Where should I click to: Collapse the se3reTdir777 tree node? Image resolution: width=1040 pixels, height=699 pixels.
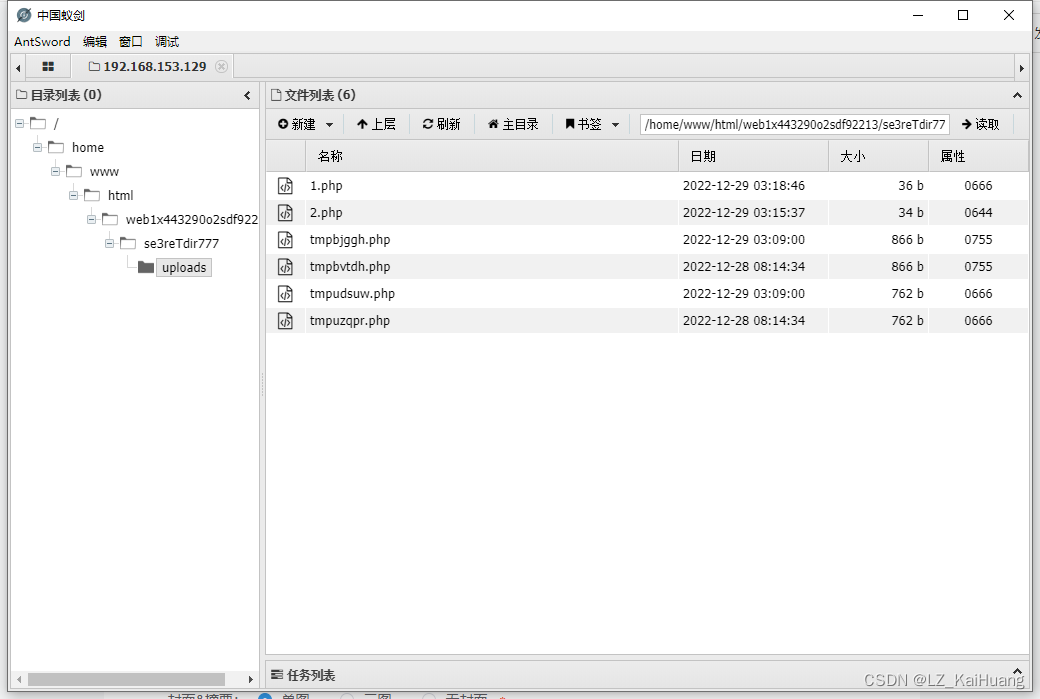109,243
